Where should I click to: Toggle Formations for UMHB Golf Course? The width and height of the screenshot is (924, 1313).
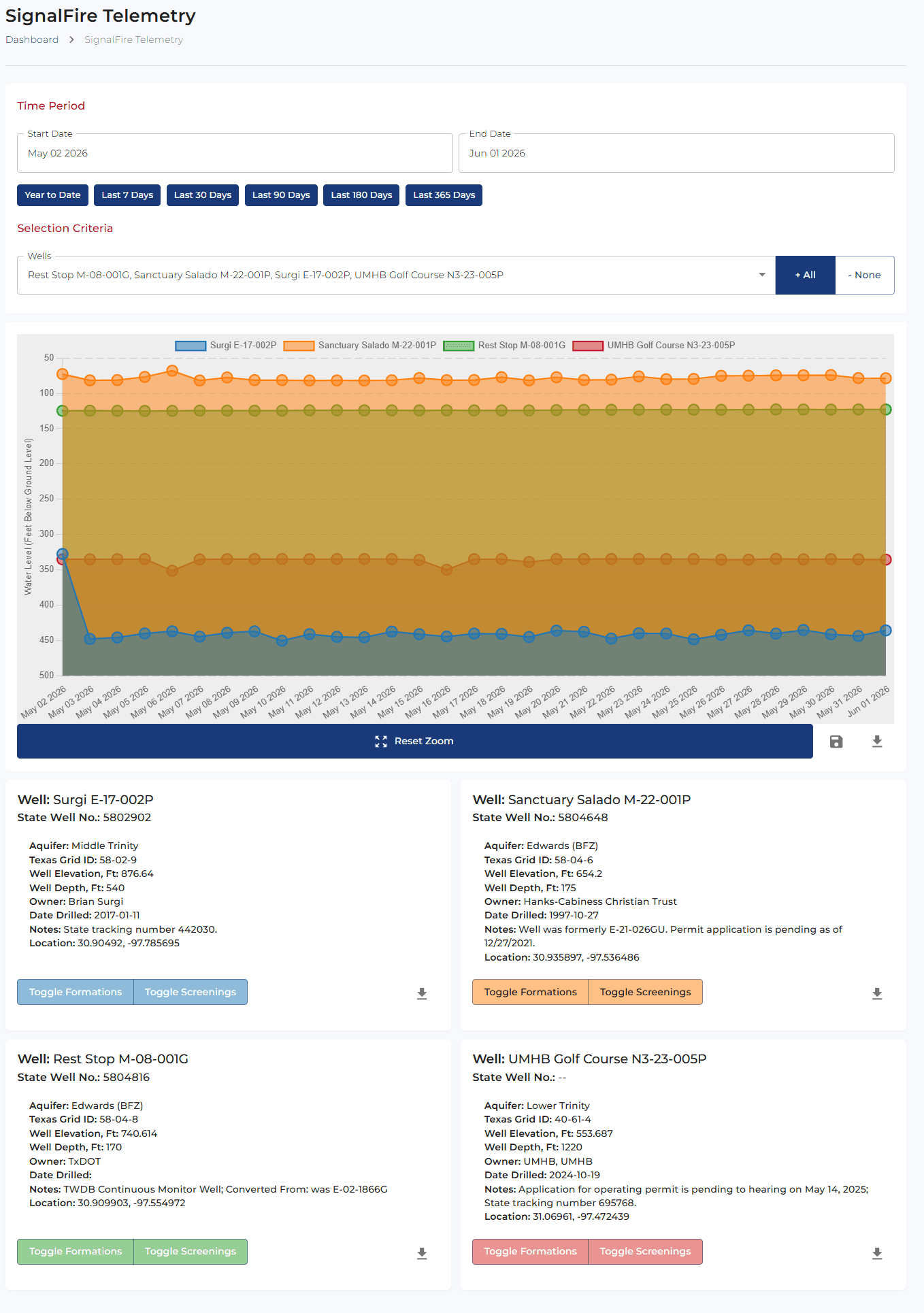pyautogui.click(x=531, y=1252)
